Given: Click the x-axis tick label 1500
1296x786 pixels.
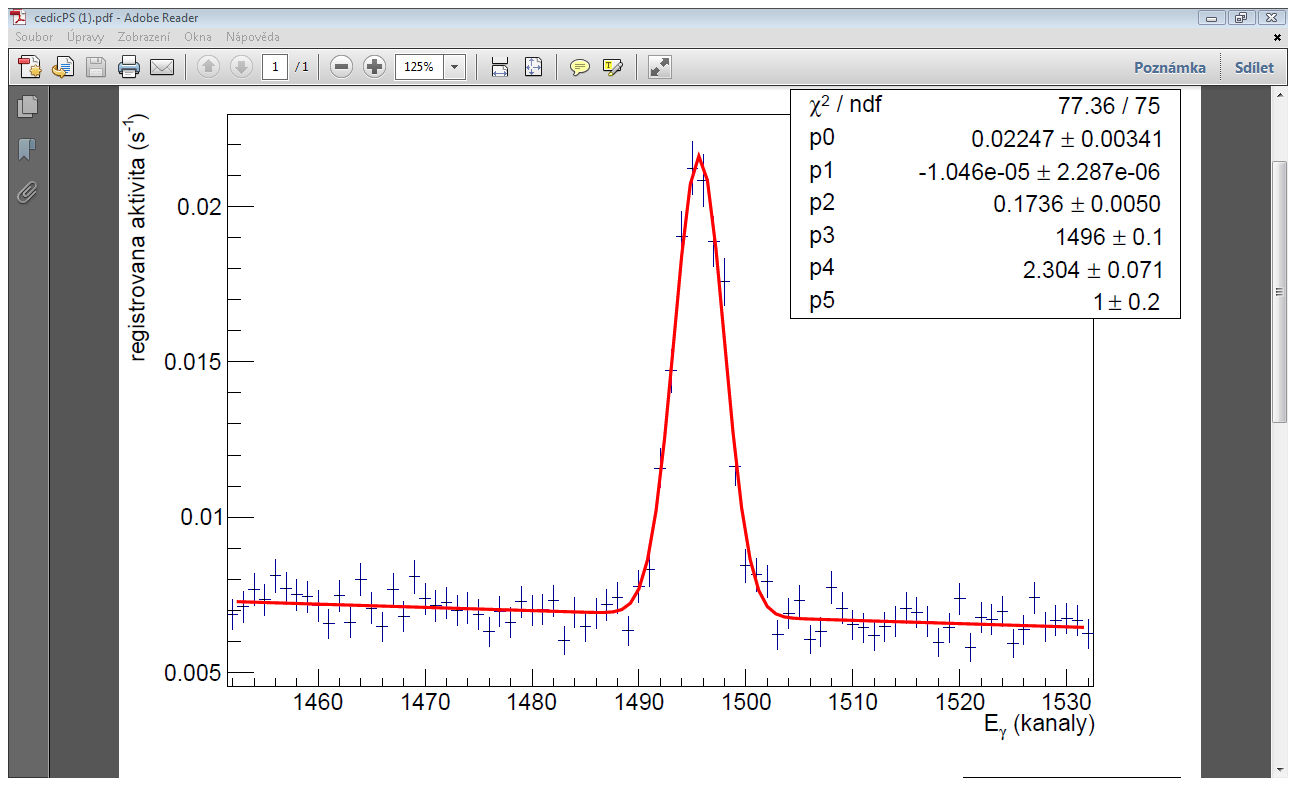Looking at the screenshot, I should pyautogui.click(x=744, y=701).
